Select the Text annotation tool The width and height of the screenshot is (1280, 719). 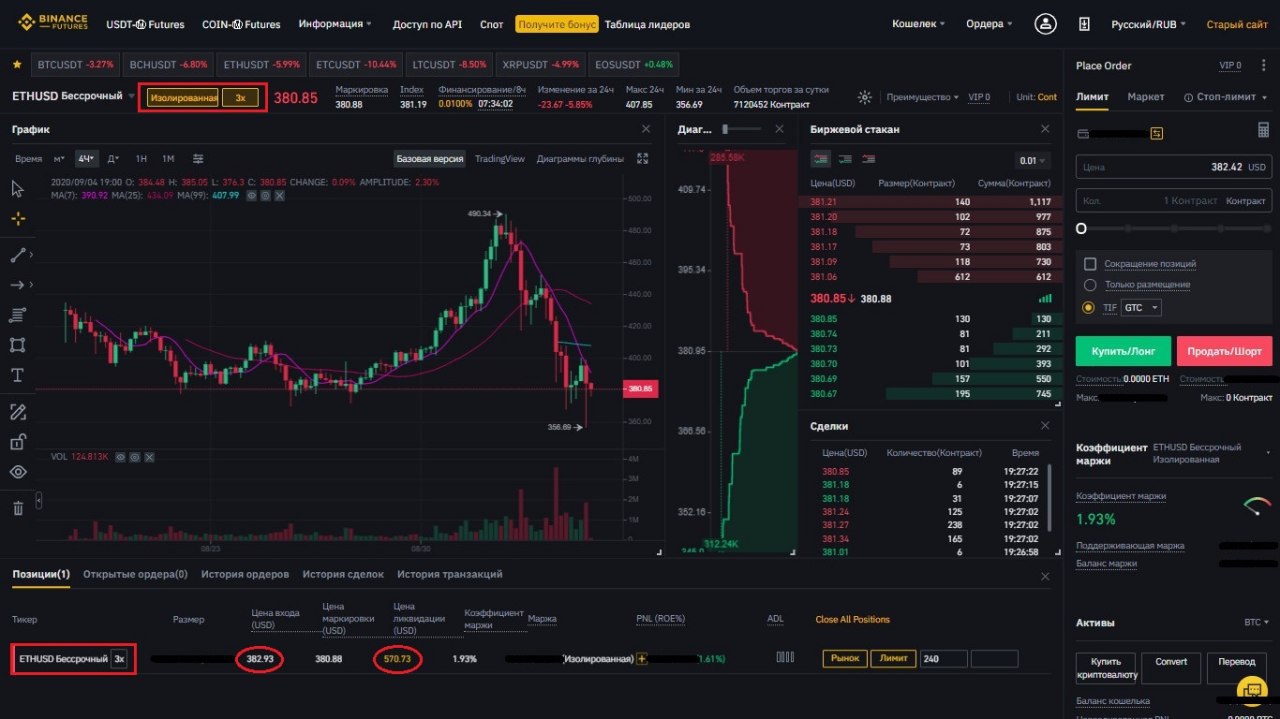click(x=17, y=375)
